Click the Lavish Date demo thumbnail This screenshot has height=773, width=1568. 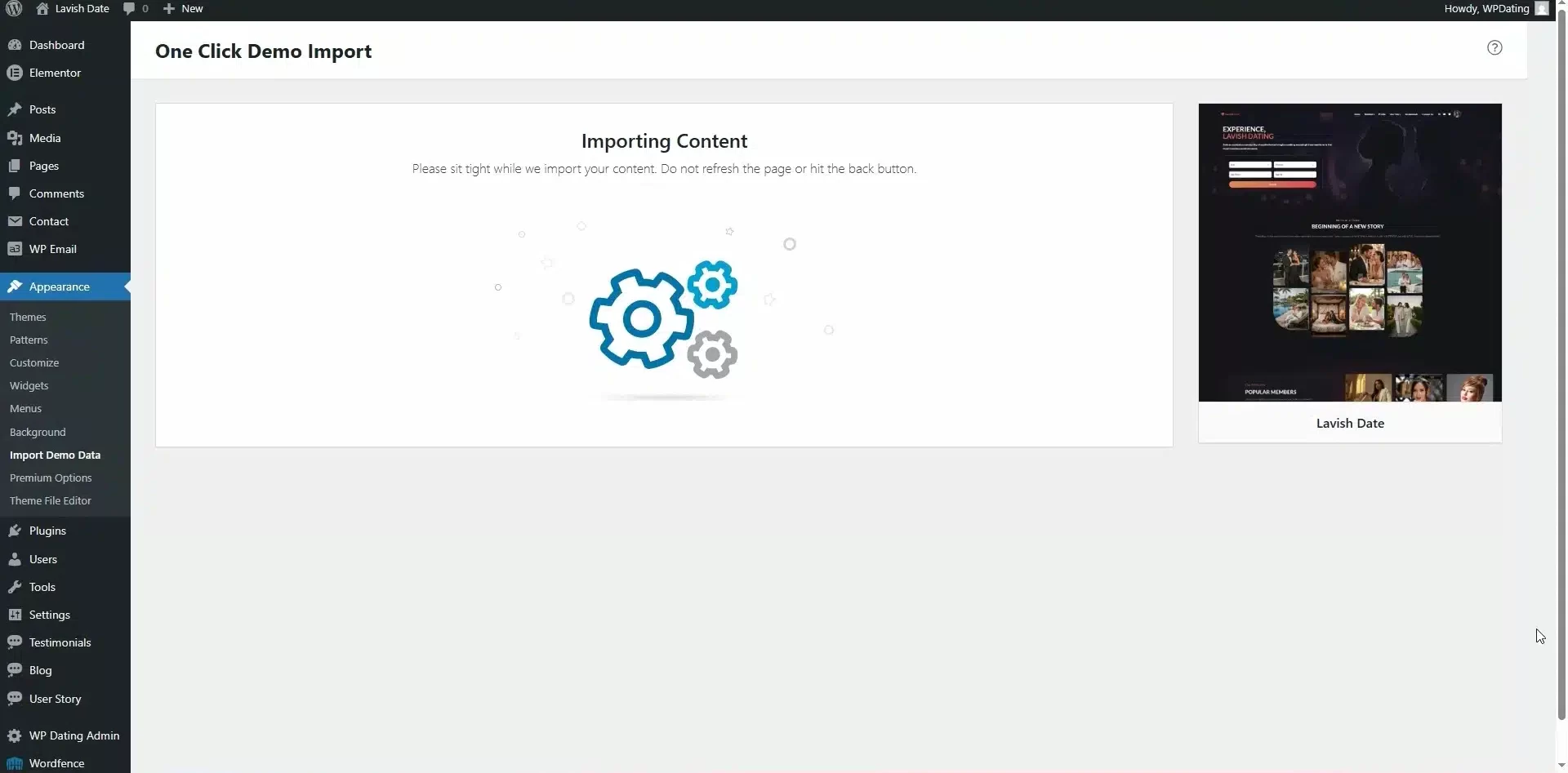[1350, 252]
